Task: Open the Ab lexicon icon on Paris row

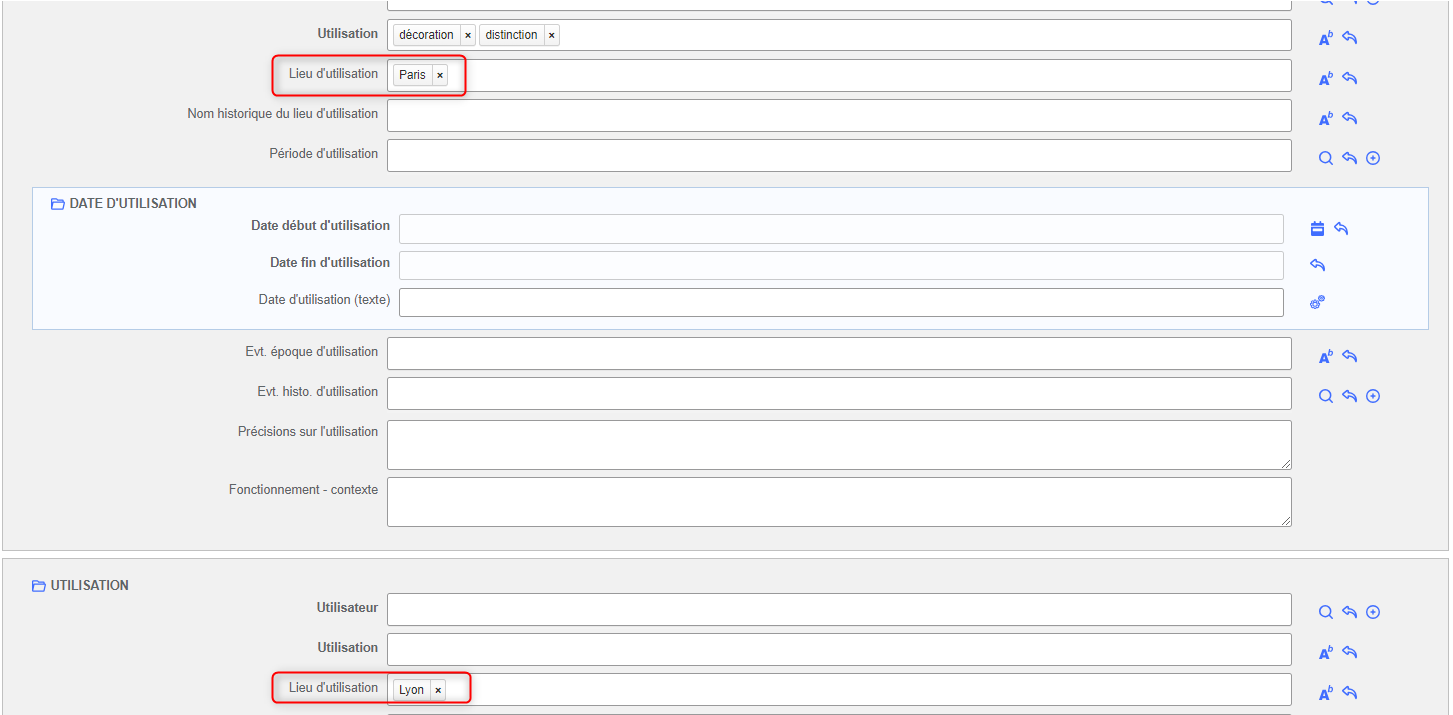Action: pos(1326,78)
